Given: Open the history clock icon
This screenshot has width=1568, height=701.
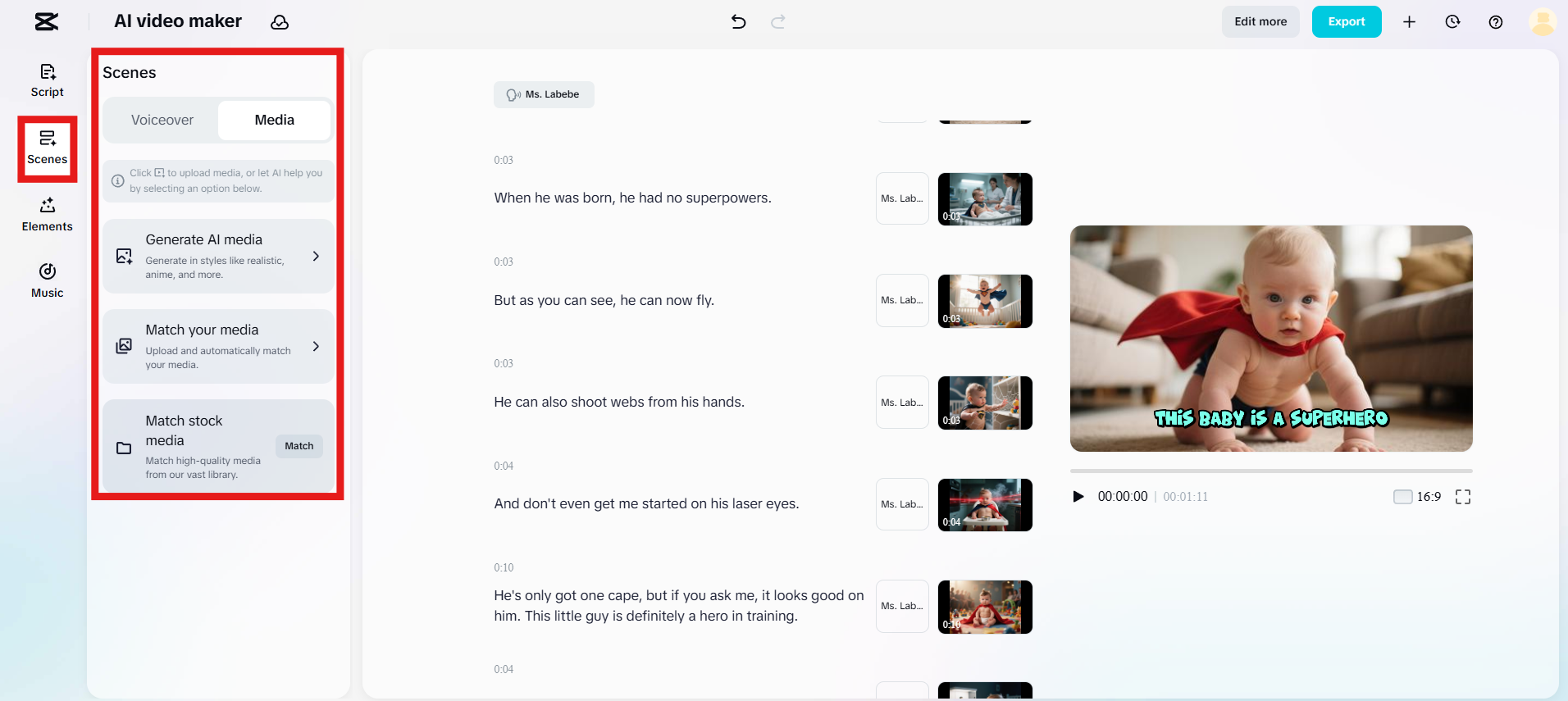Looking at the screenshot, I should coord(1452,22).
